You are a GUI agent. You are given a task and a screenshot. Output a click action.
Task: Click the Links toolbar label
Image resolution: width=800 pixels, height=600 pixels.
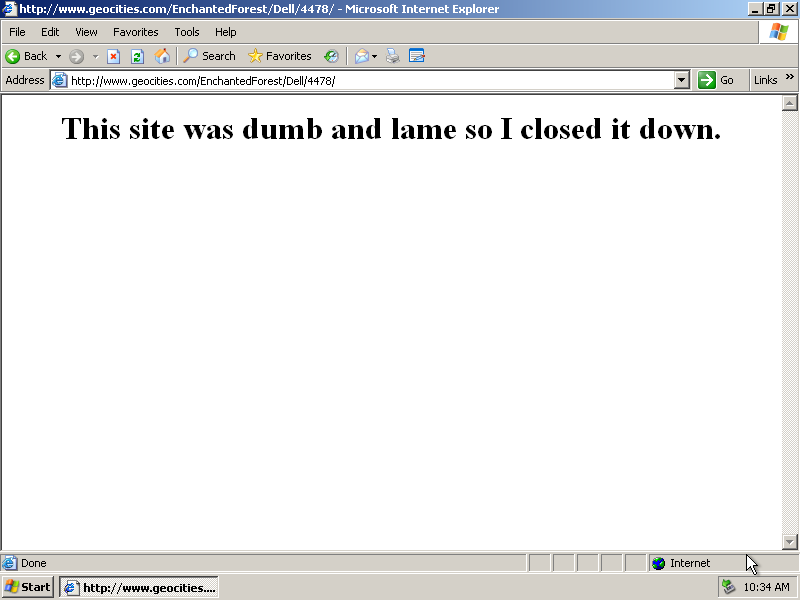(765, 80)
